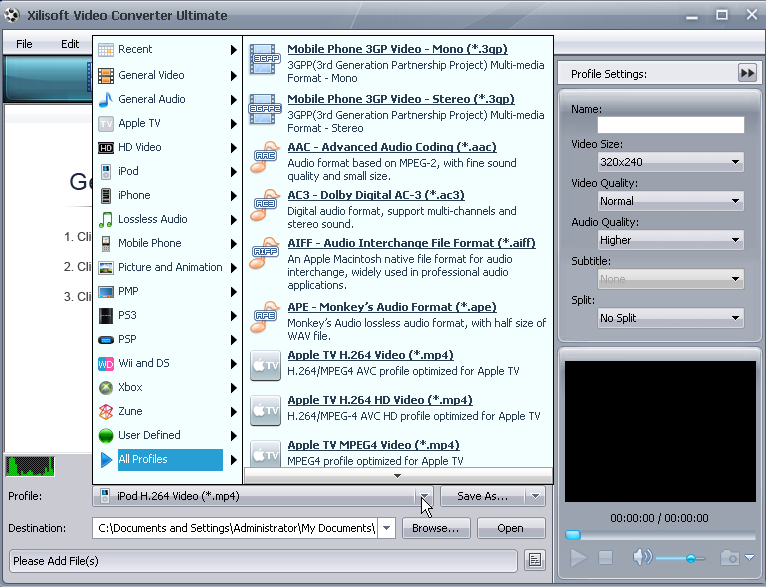
Task: Click the Destination path field
Action: 234,528
